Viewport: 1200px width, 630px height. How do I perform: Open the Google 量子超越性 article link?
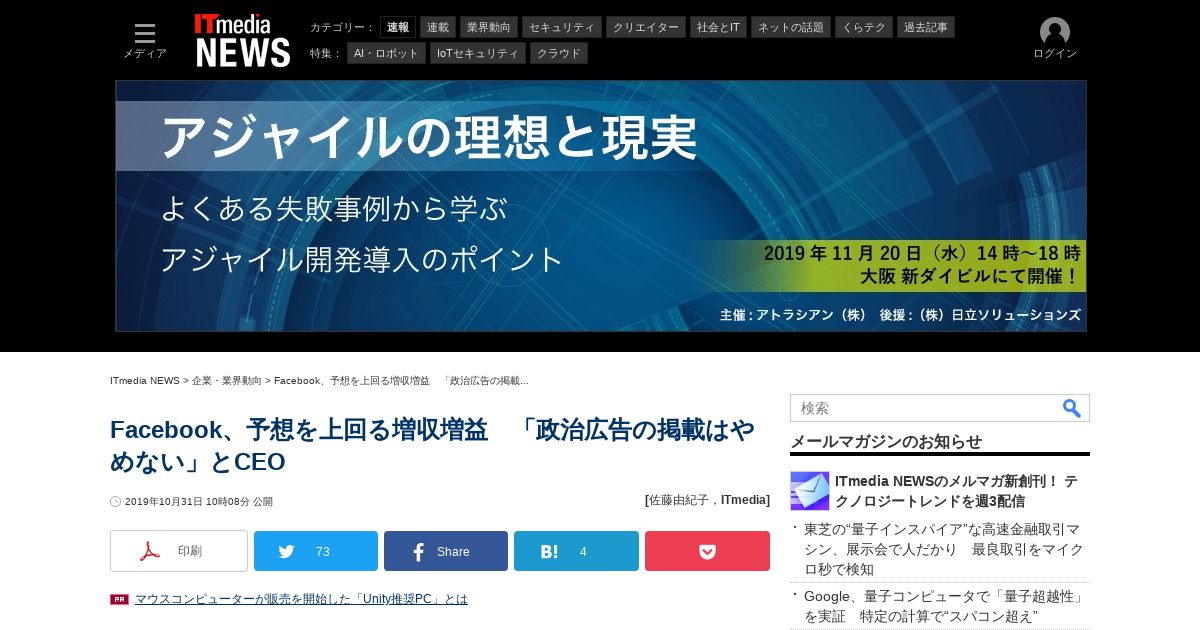[x=944, y=606]
